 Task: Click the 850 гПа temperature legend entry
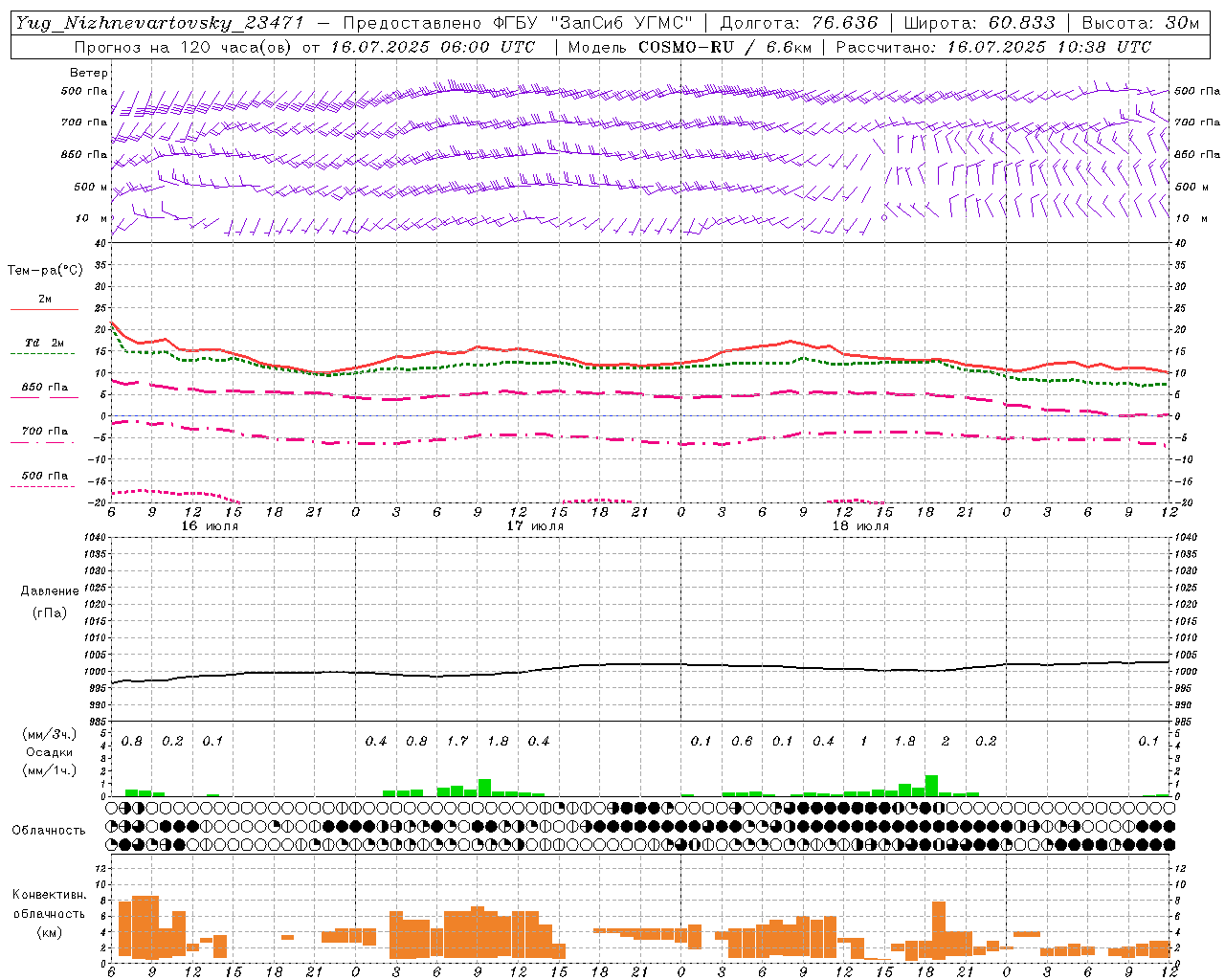pos(45,388)
